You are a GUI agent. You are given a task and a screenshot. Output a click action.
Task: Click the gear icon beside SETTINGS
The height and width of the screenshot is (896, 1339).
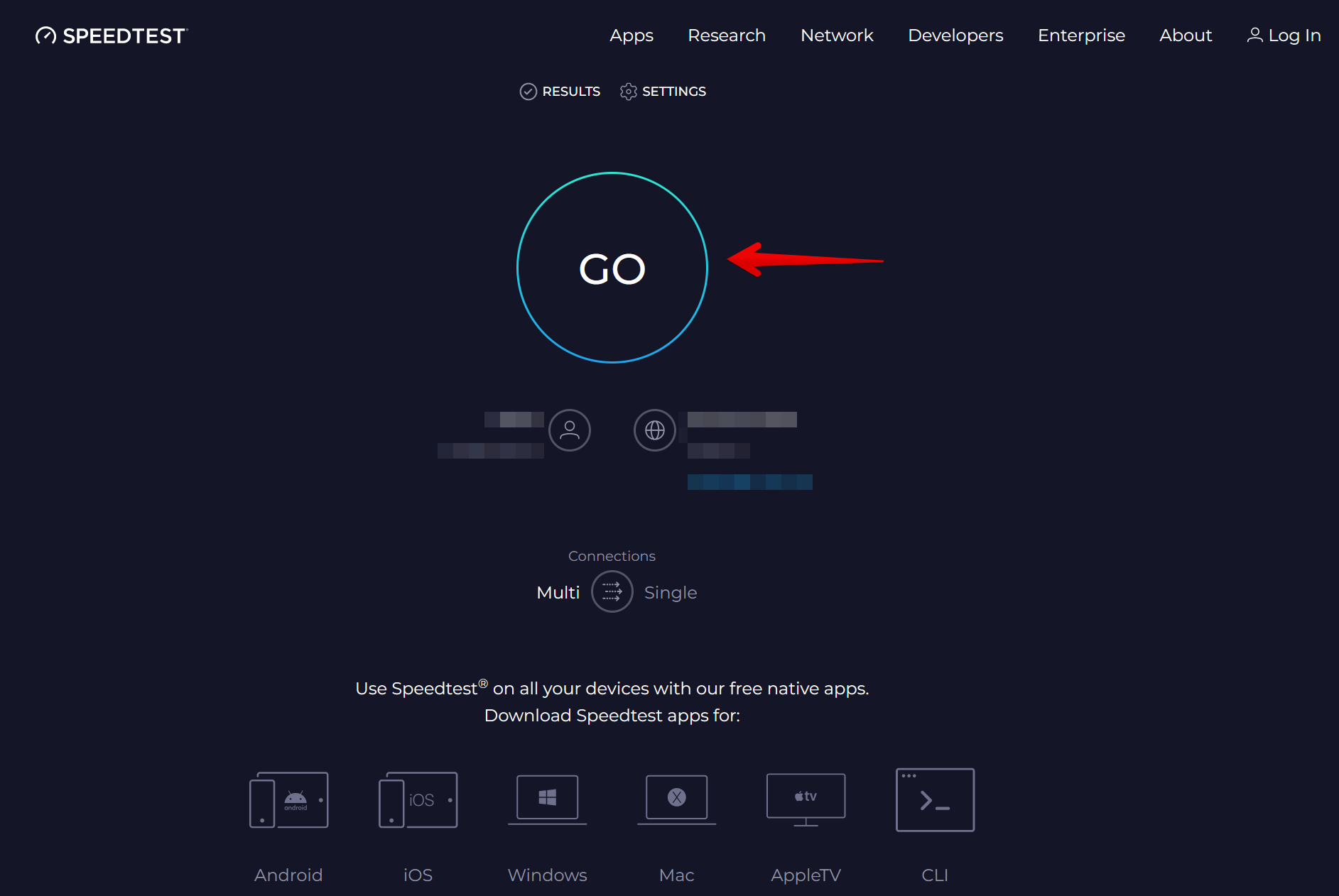[628, 92]
